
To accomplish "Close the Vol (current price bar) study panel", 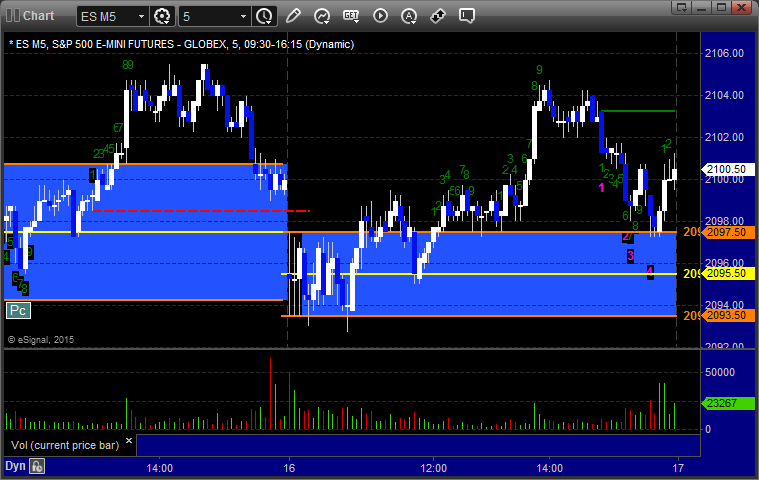I will click(x=129, y=440).
